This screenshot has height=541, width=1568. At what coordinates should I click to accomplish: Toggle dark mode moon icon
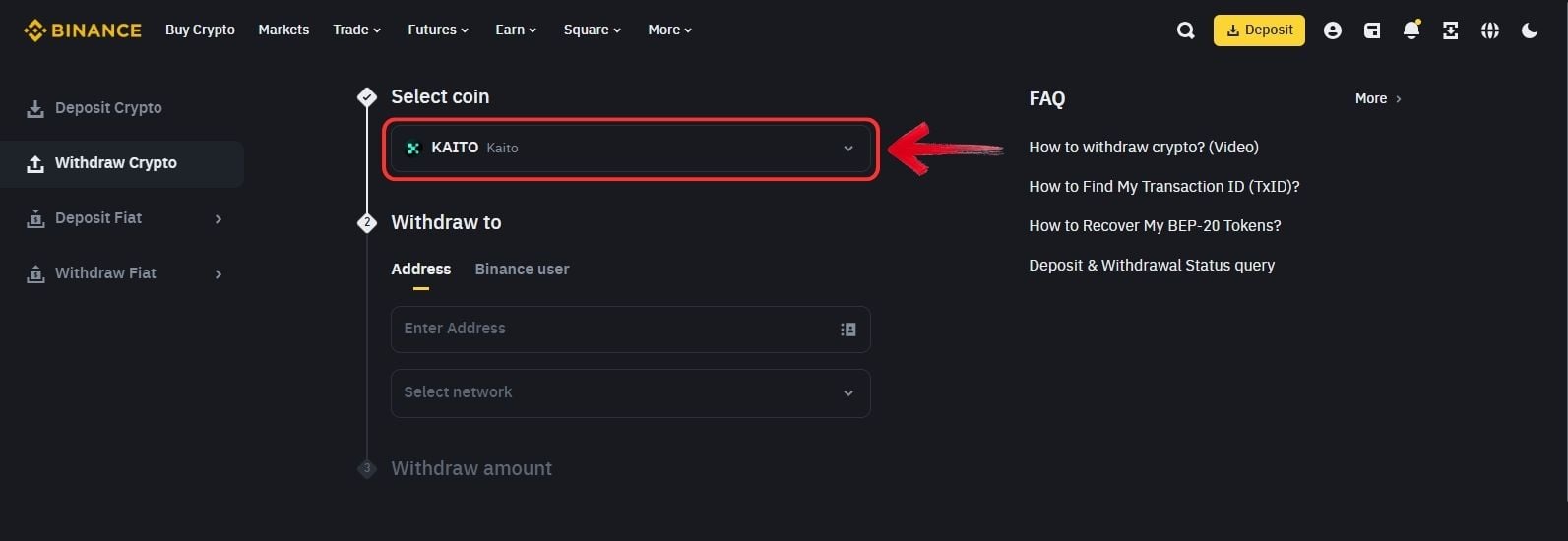coord(1529,30)
